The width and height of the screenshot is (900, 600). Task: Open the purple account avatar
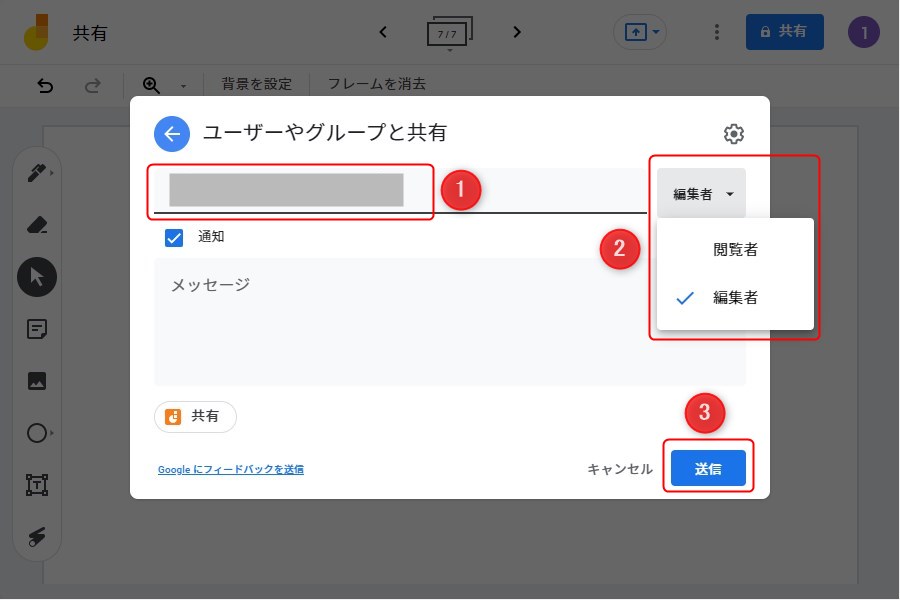click(864, 32)
